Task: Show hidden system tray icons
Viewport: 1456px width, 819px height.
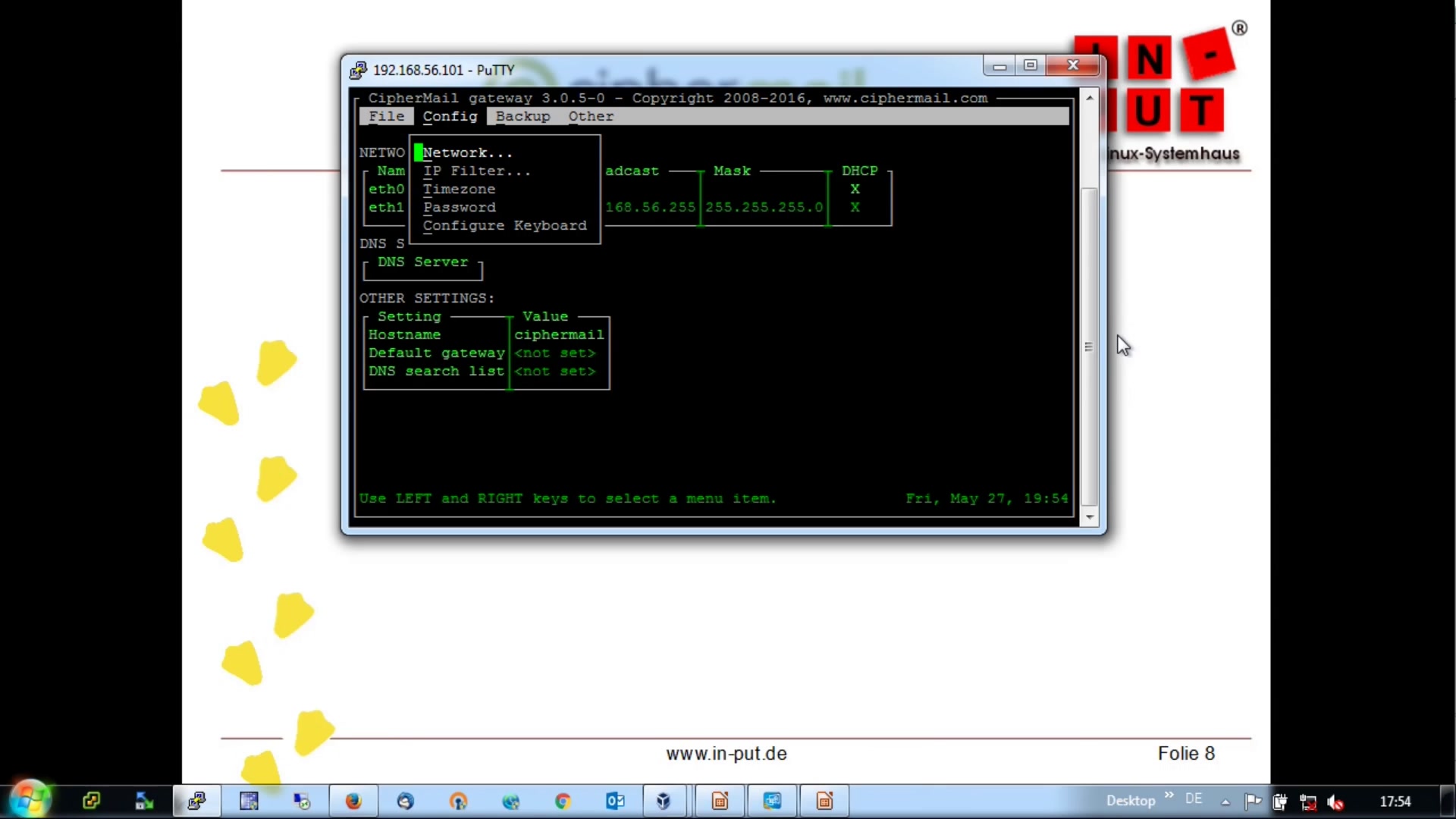Action: pos(1225,802)
